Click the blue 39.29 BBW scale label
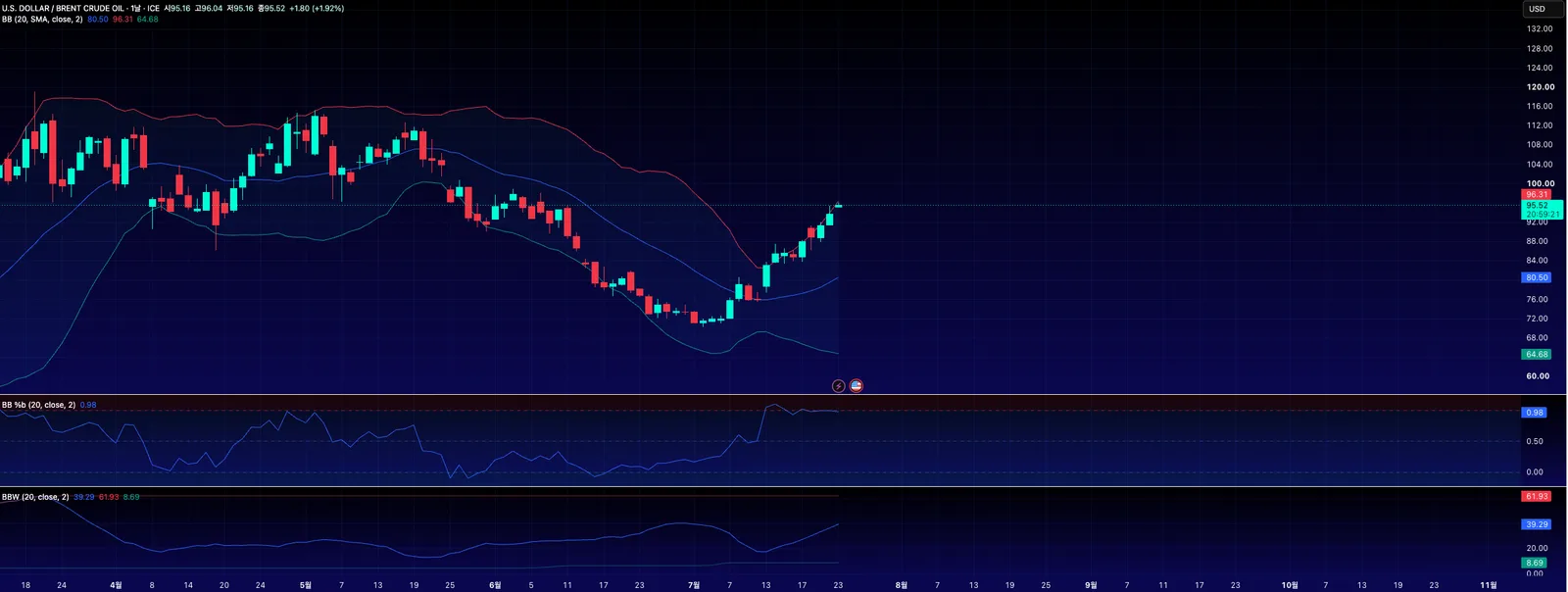 click(x=1537, y=524)
